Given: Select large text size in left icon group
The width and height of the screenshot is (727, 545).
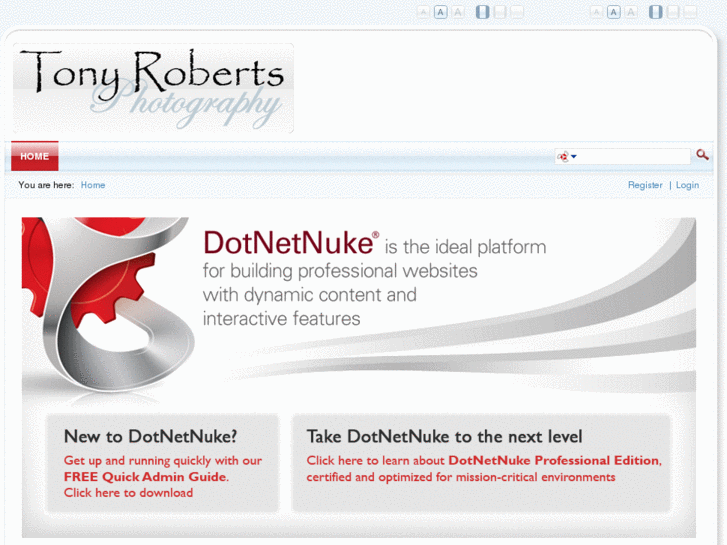Looking at the screenshot, I should coord(458,12).
